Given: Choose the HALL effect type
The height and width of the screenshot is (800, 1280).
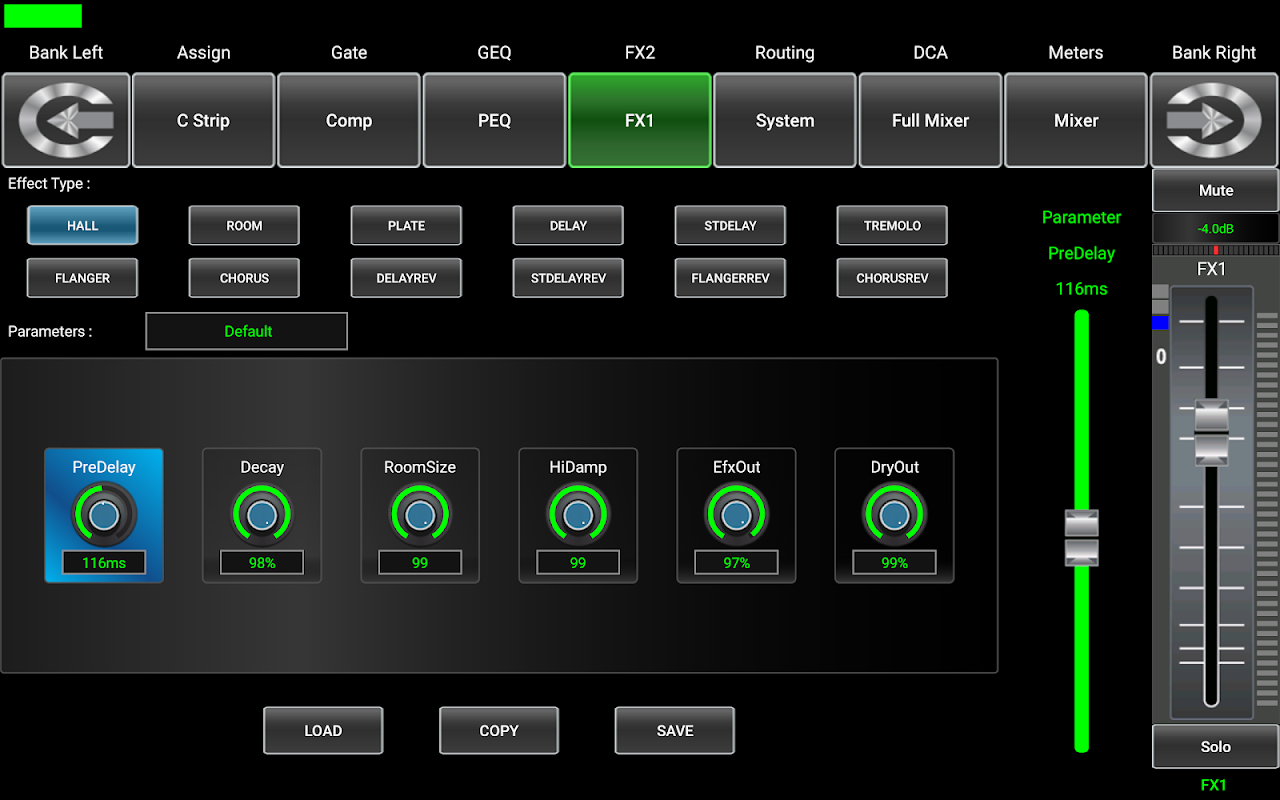Looking at the screenshot, I should (82, 226).
